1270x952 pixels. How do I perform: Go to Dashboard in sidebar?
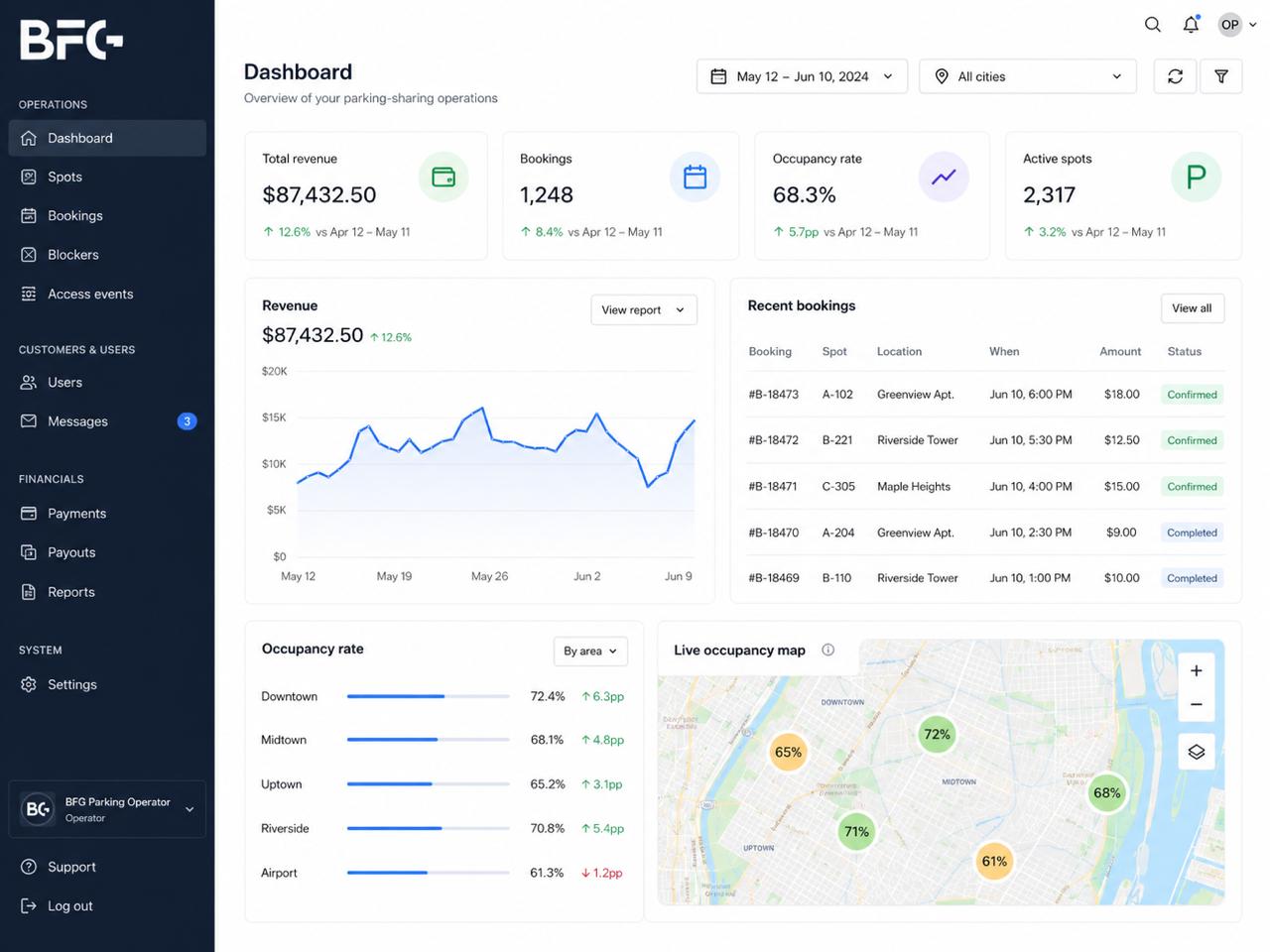pyautogui.click(x=107, y=138)
